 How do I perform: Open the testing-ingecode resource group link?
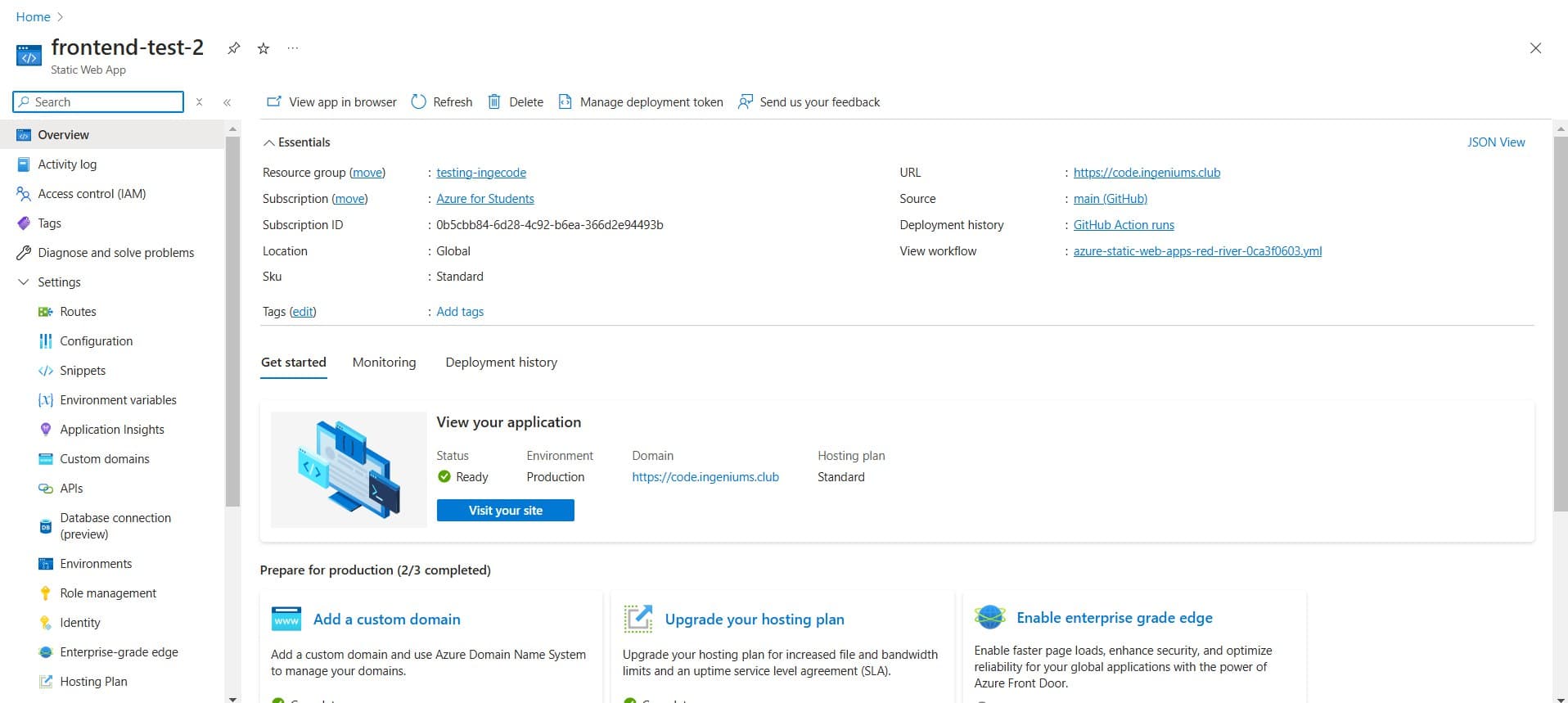coord(480,173)
